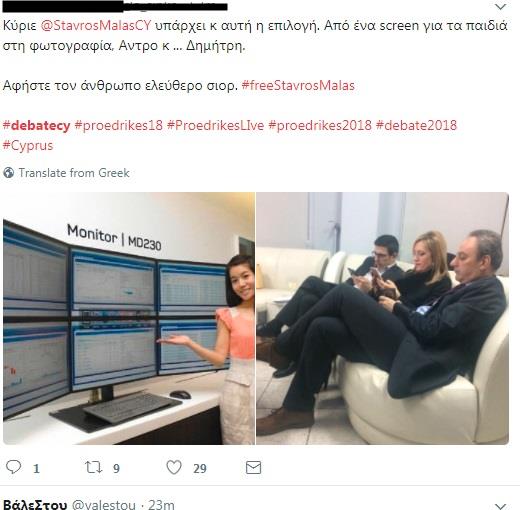
Task: Open the @StavrosMalasCY mention
Action: click(x=96, y=26)
